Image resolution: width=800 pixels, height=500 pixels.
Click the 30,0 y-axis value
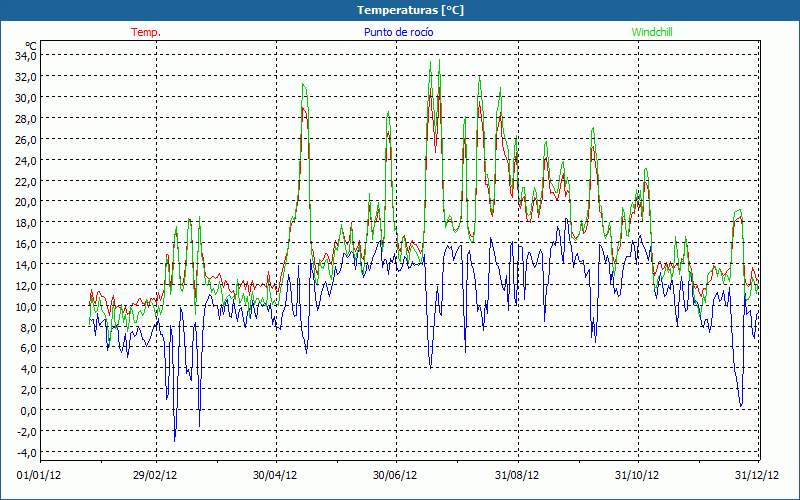25,97
